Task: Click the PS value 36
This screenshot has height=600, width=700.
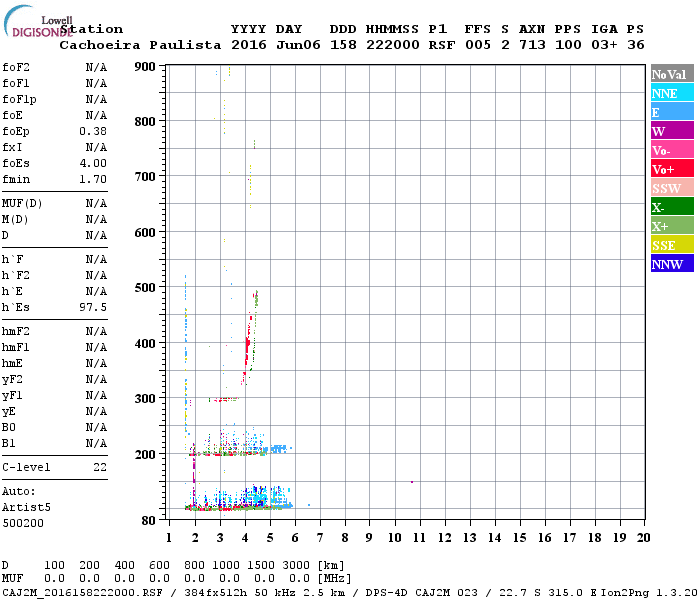Action: (x=636, y=45)
